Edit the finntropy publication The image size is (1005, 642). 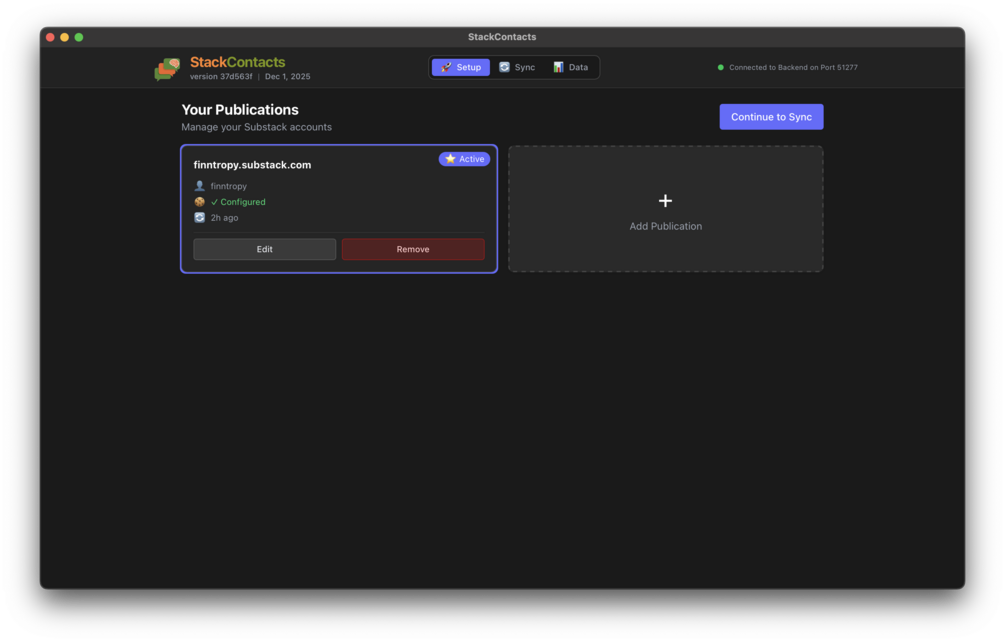point(265,249)
